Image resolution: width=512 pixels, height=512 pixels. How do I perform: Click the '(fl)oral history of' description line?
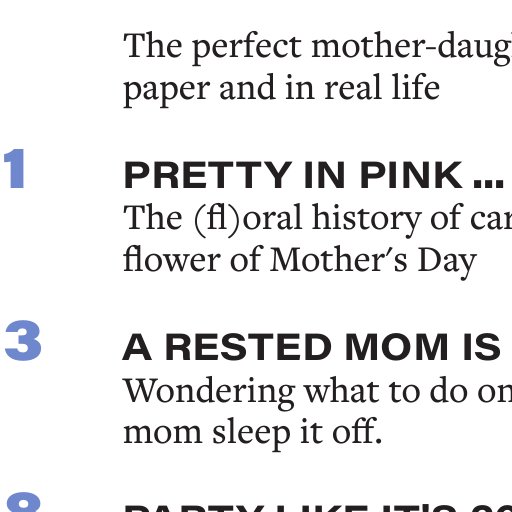[x=318, y=219]
